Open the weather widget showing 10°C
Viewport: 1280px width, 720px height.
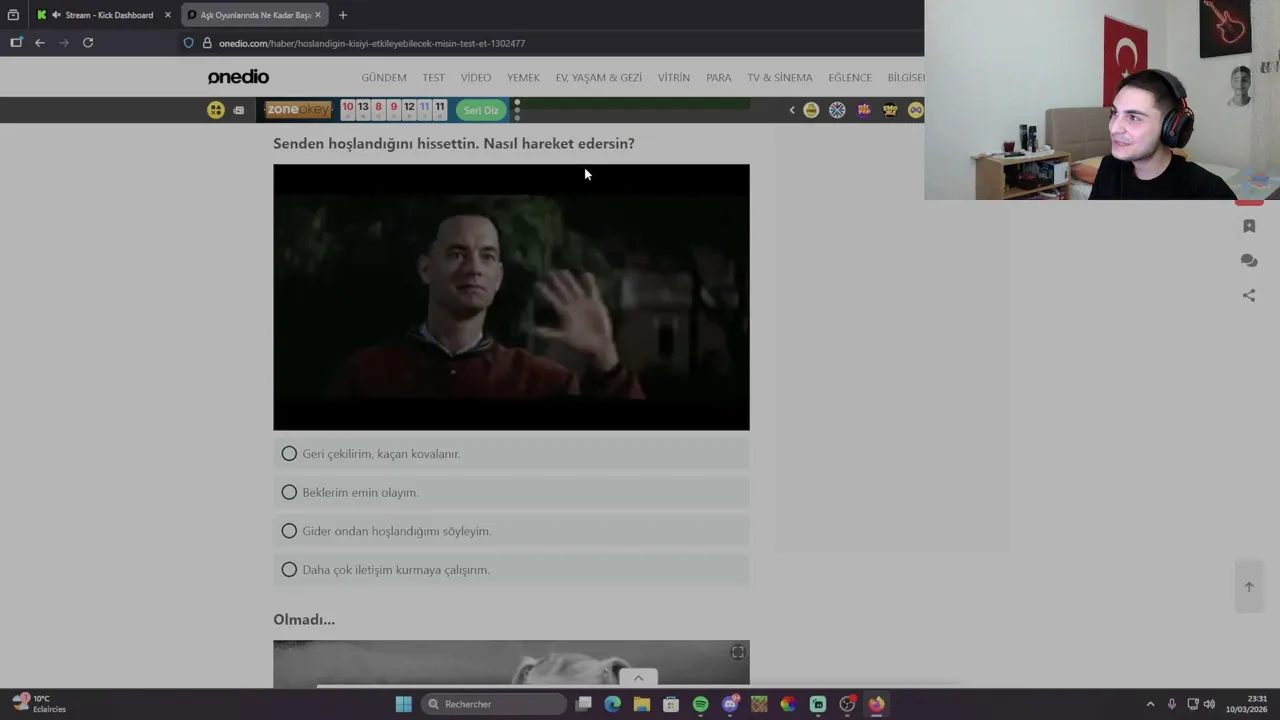click(38, 704)
